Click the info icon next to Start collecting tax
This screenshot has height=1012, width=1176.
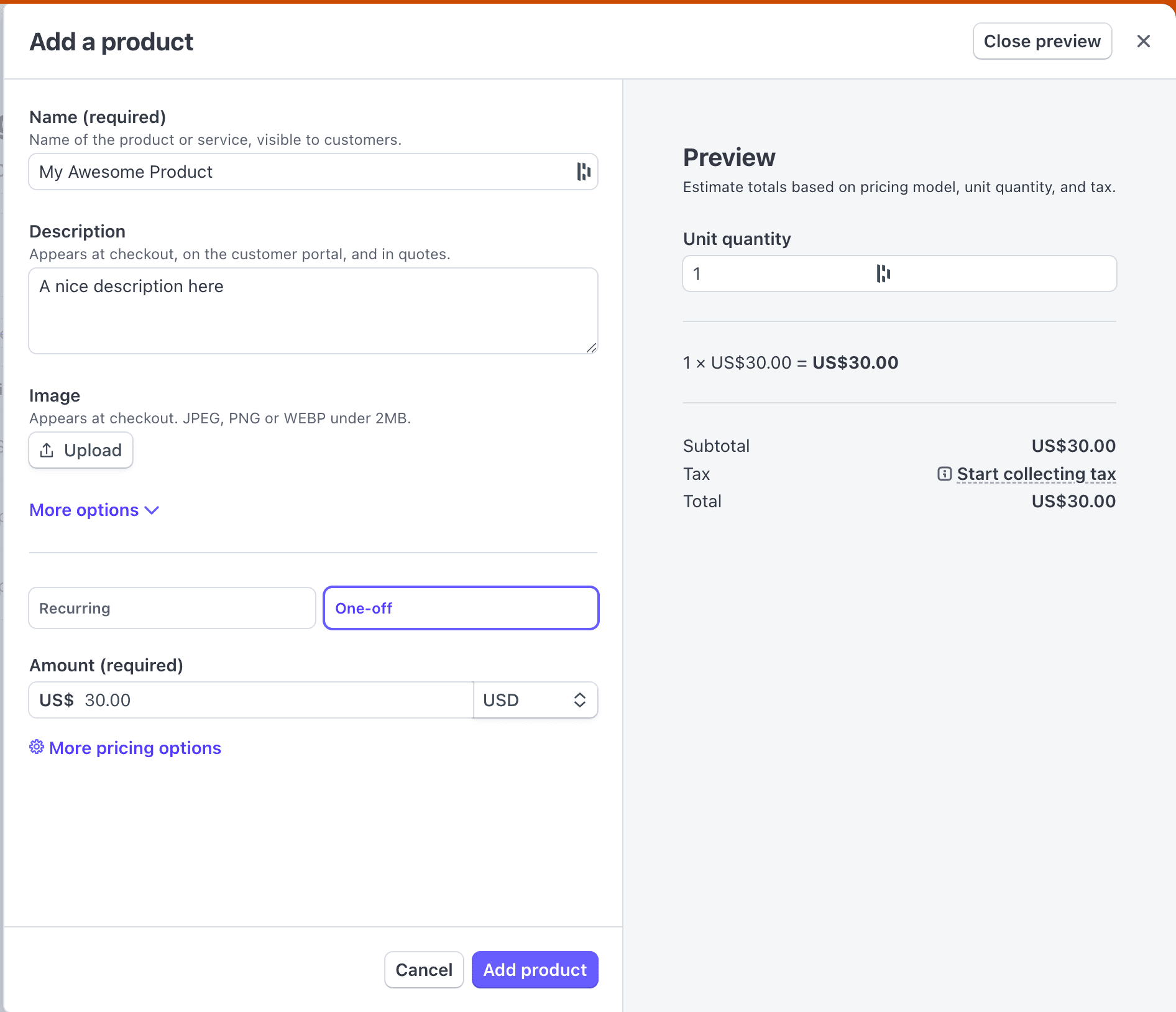(x=944, y=474)
